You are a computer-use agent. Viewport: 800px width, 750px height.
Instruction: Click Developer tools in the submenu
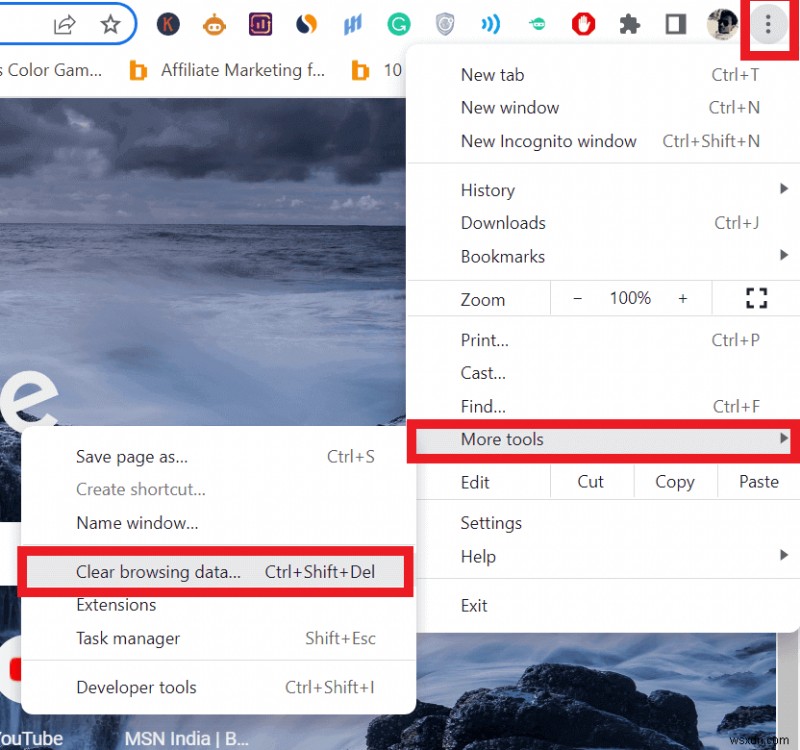[x=136, y=687]
